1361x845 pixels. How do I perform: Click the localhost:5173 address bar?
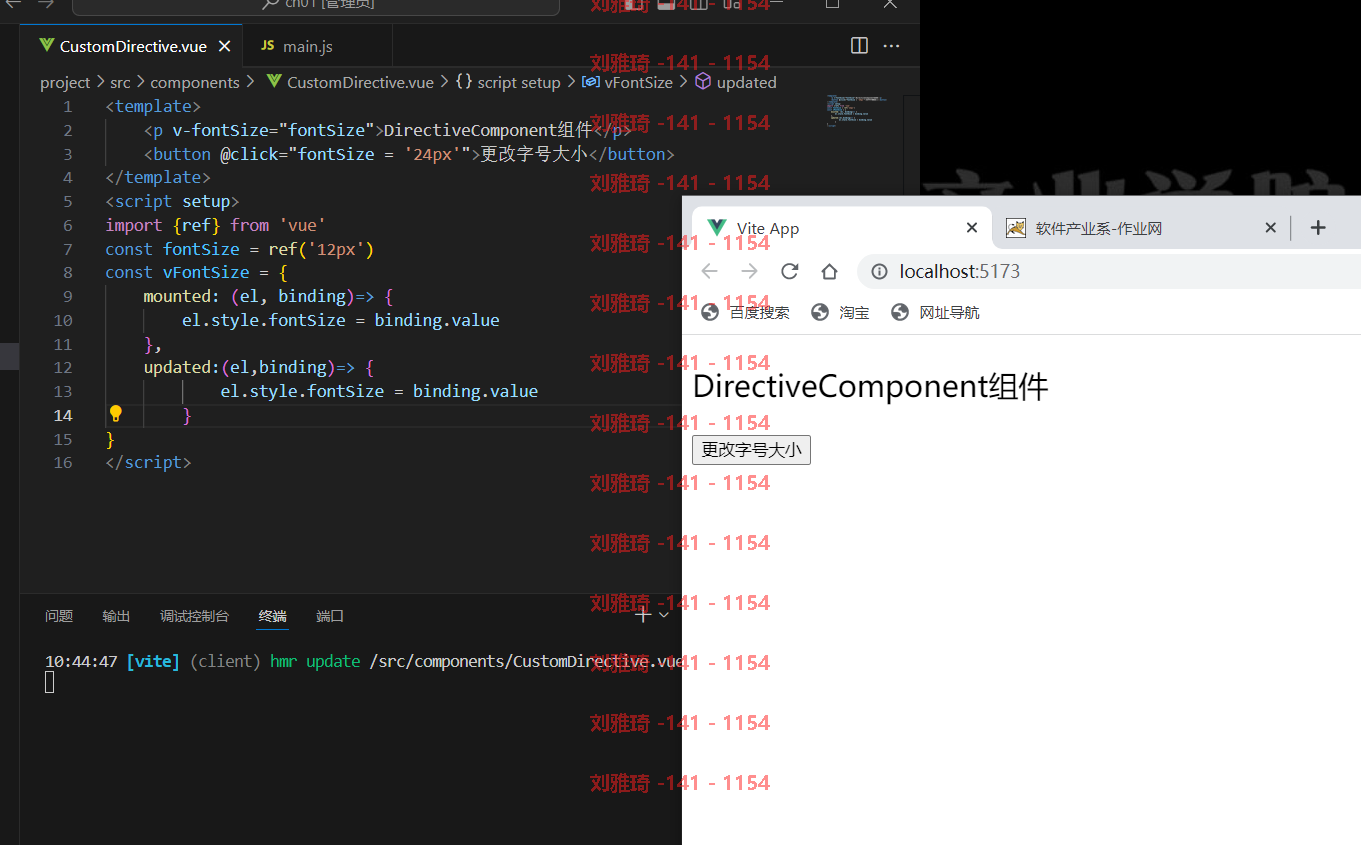(1109, 271)
